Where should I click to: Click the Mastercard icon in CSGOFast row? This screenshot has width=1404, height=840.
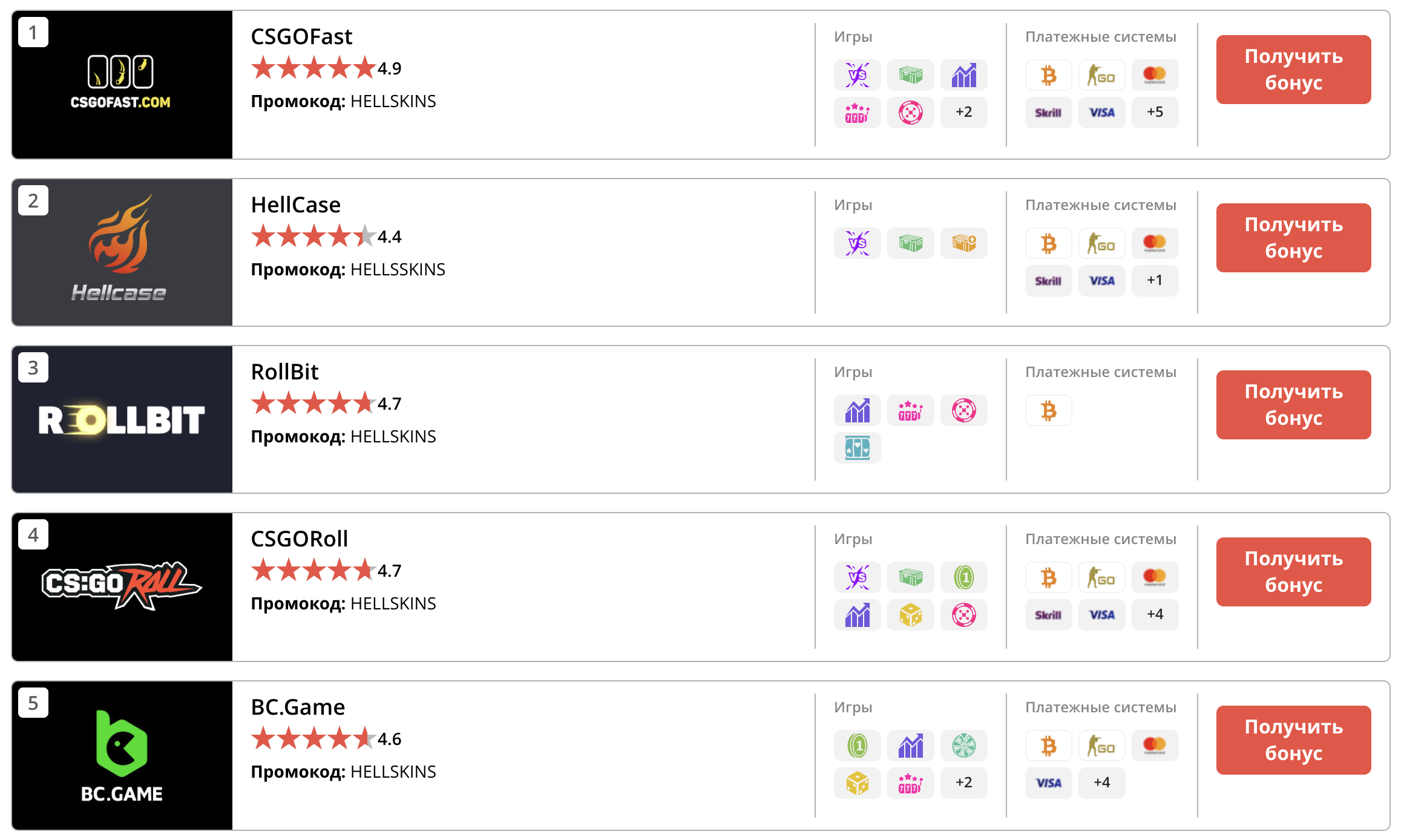click(1155, 75)
